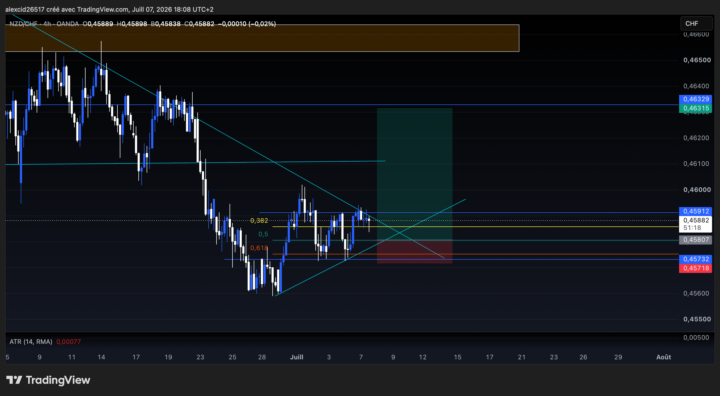Click the TradingView logo

point(48,380)
